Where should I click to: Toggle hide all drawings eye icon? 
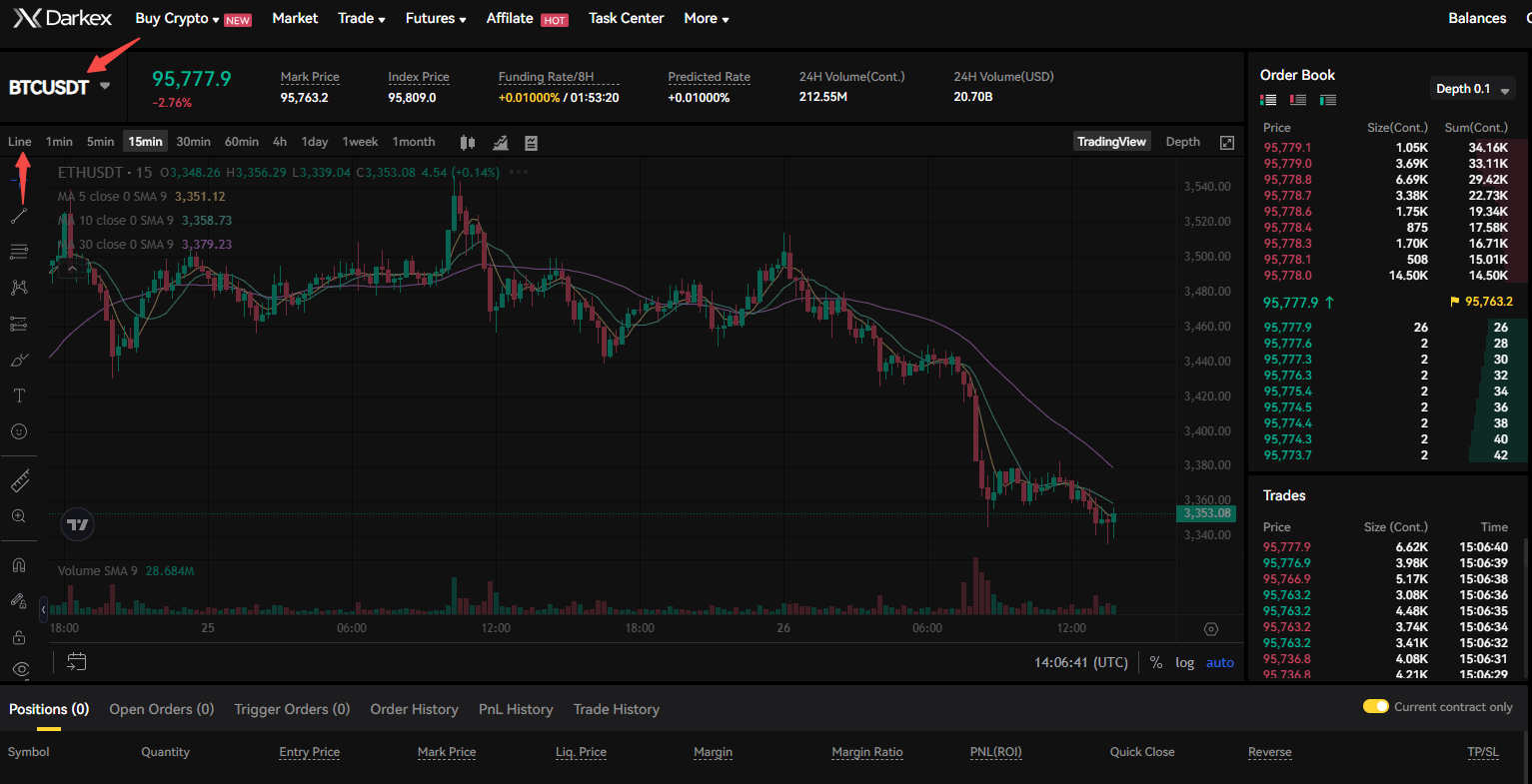[19, 669]
